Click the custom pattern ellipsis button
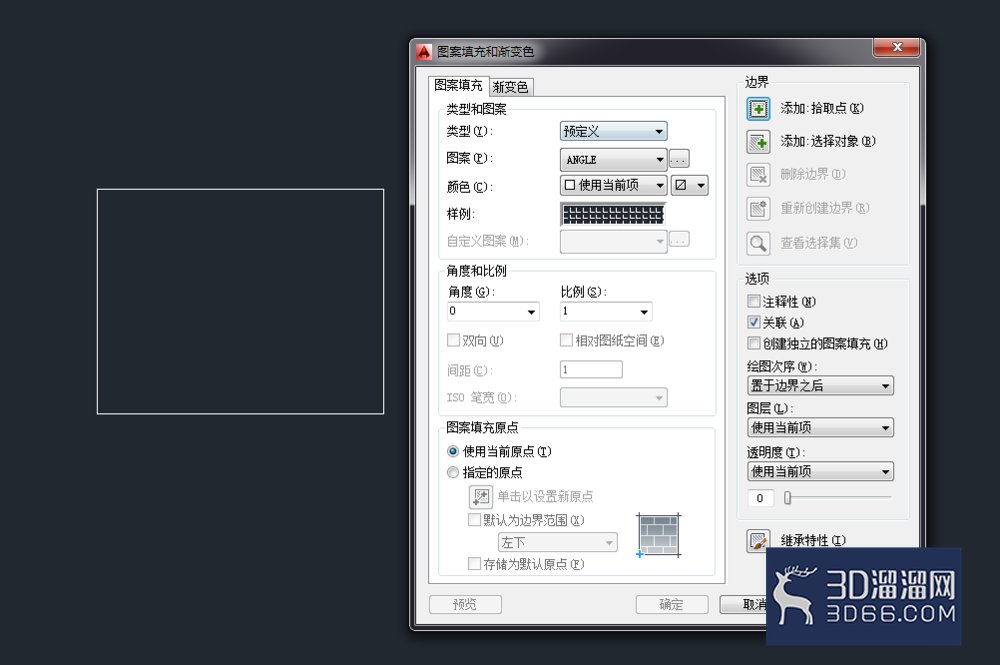This screenshot has height=665, width=1000. 679,240
